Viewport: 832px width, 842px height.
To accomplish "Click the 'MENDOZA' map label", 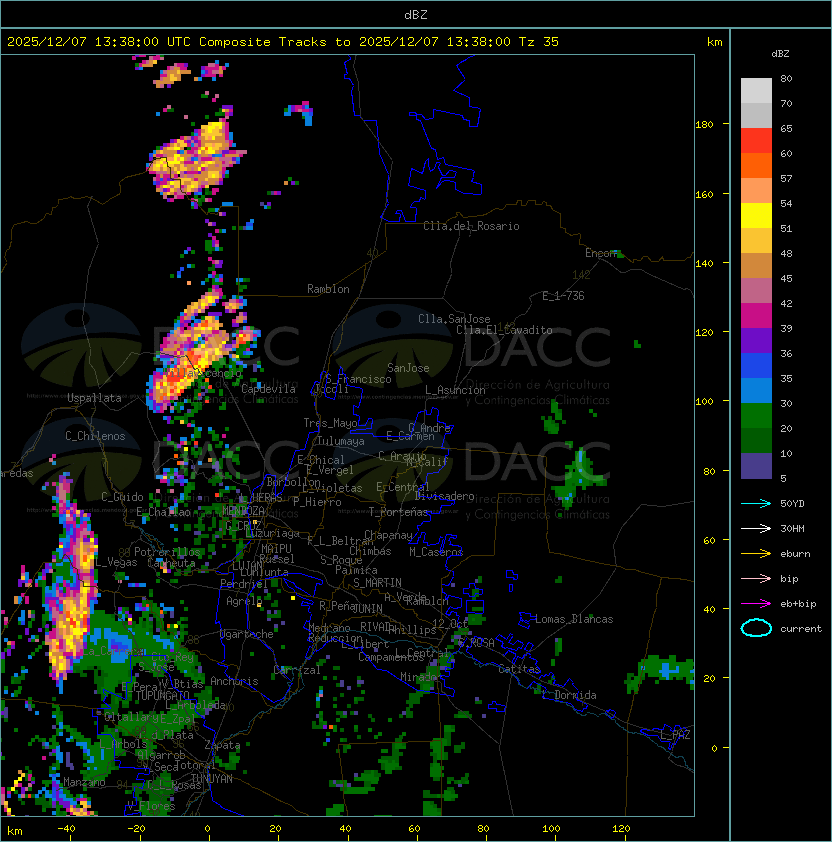I will click(243, 510).
